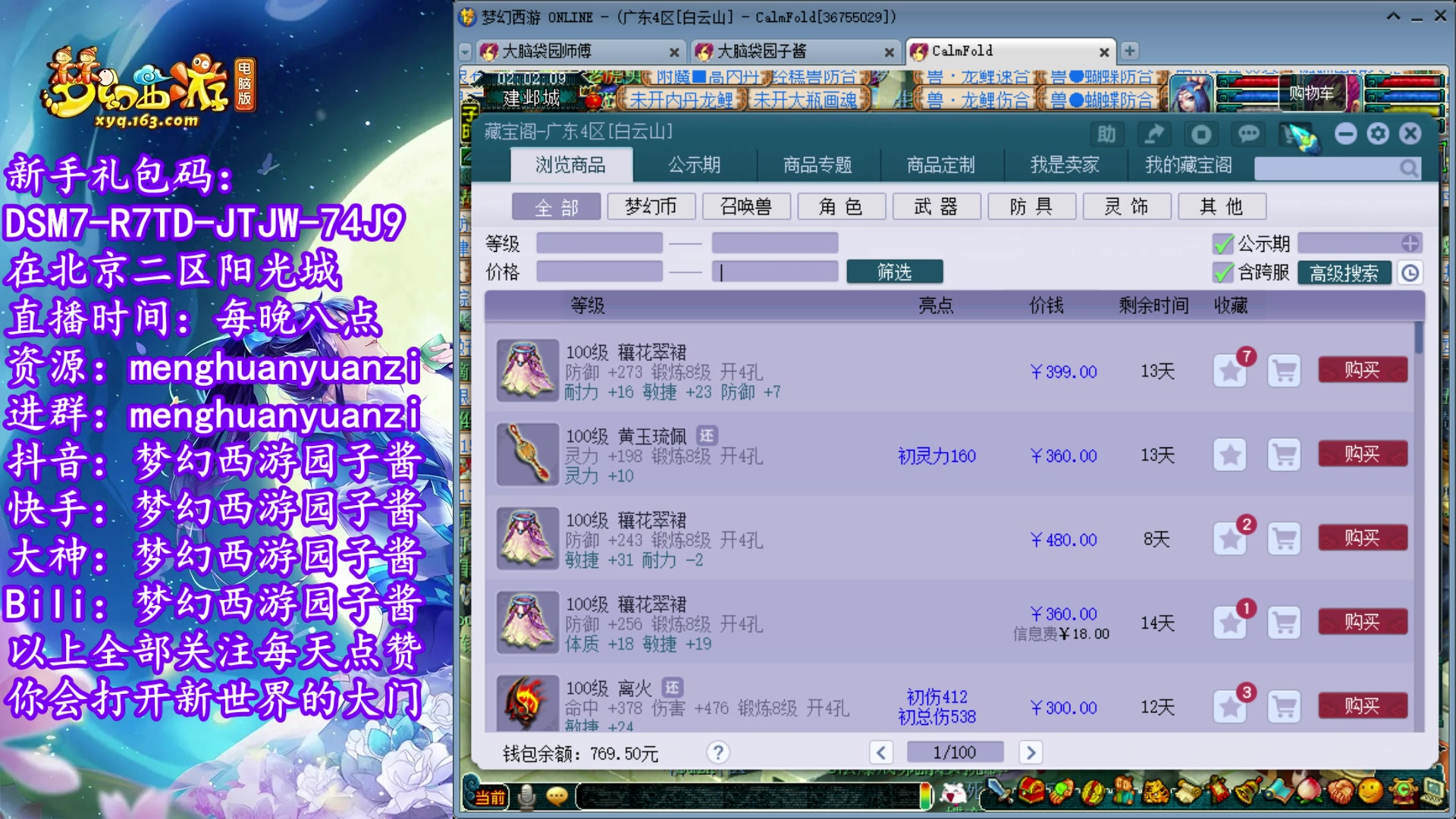
Task: Buy the ¥399.00 镶花翠裙
Action: click(1363, 370)
